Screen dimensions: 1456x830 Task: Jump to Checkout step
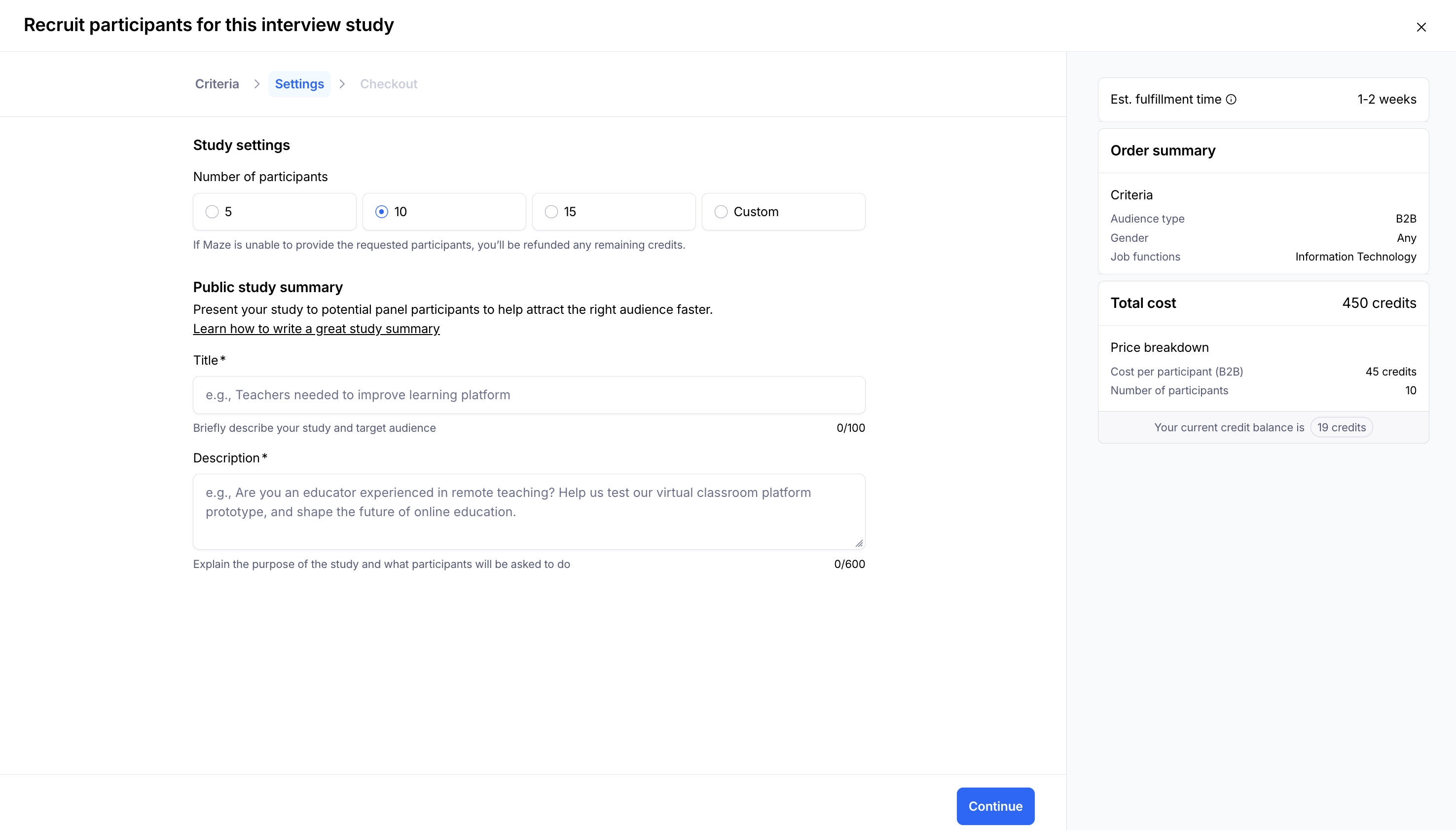click(389, 84)
